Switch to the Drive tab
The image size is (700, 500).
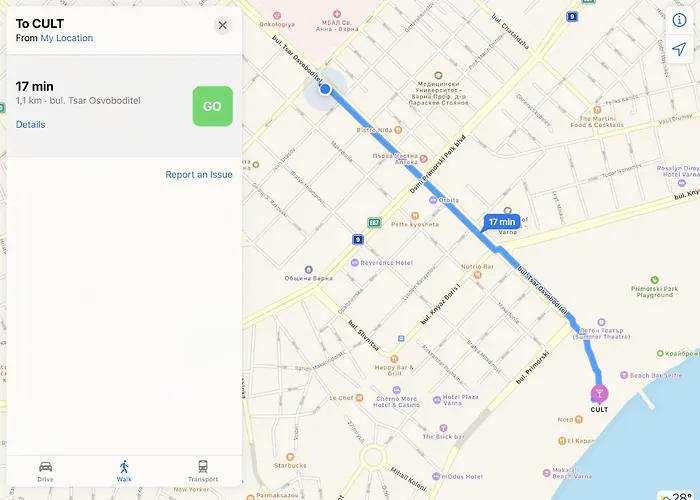pyautogui.click(x=46, y=471)
